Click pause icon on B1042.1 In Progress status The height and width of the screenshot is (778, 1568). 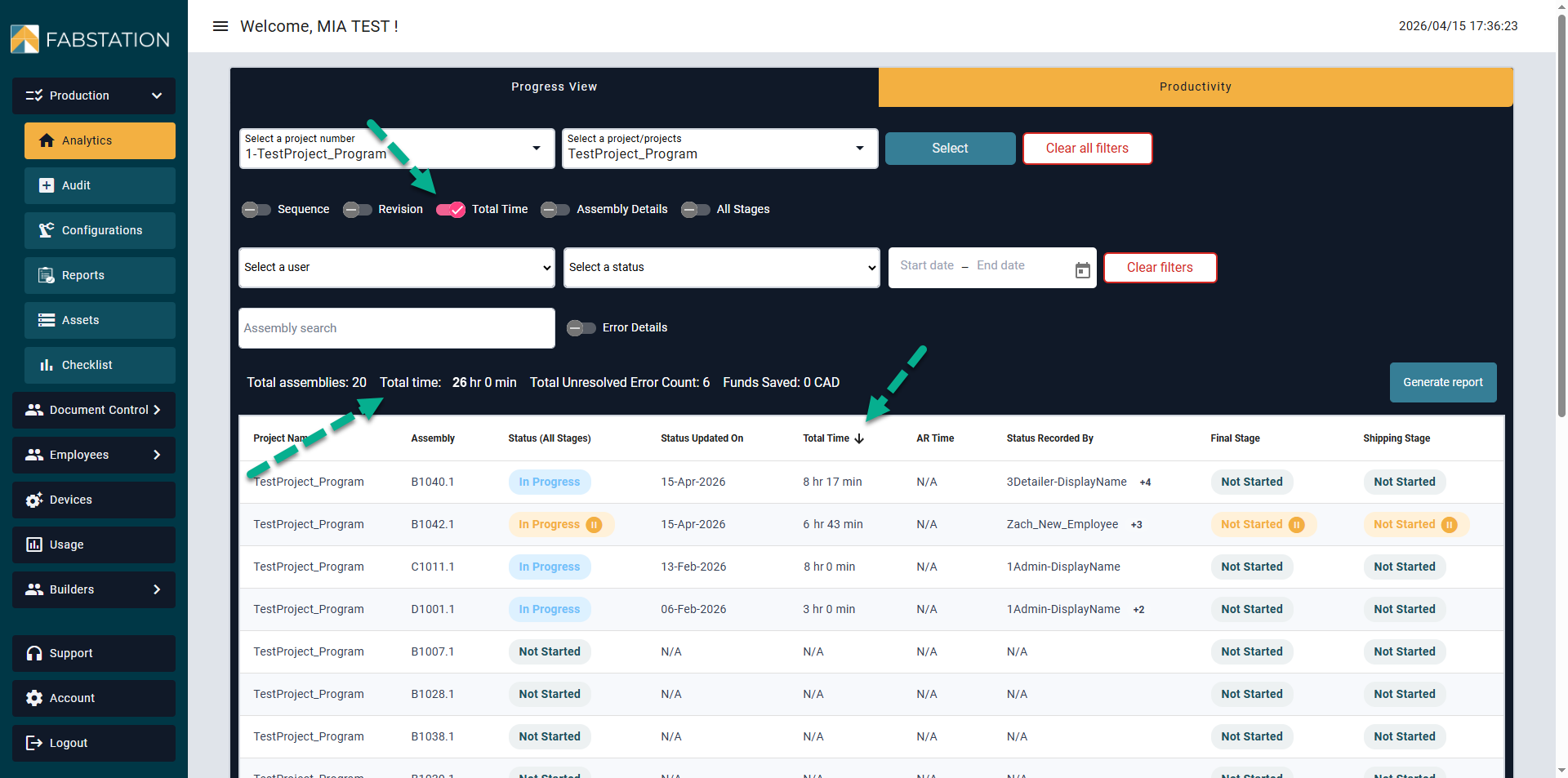click(x=594, y=525)
